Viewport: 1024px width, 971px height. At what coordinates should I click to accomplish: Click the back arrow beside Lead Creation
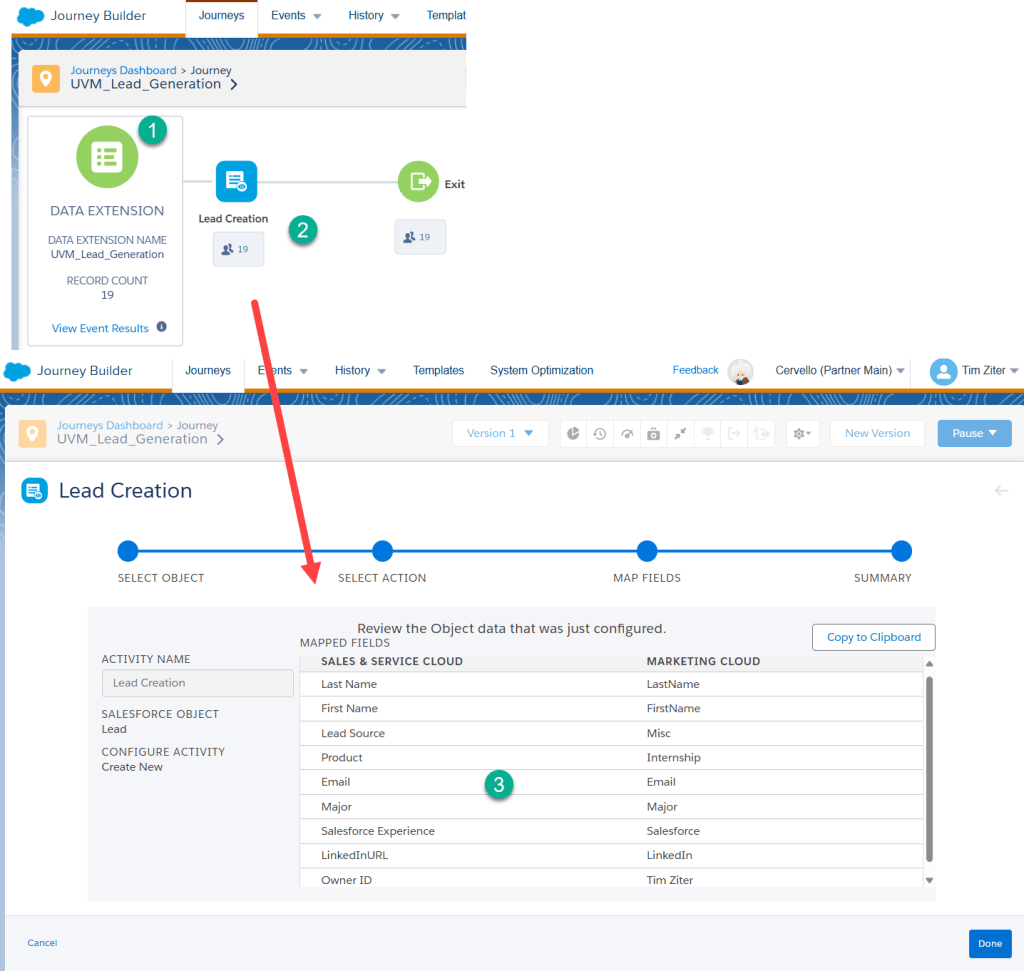coord(1001,491)
